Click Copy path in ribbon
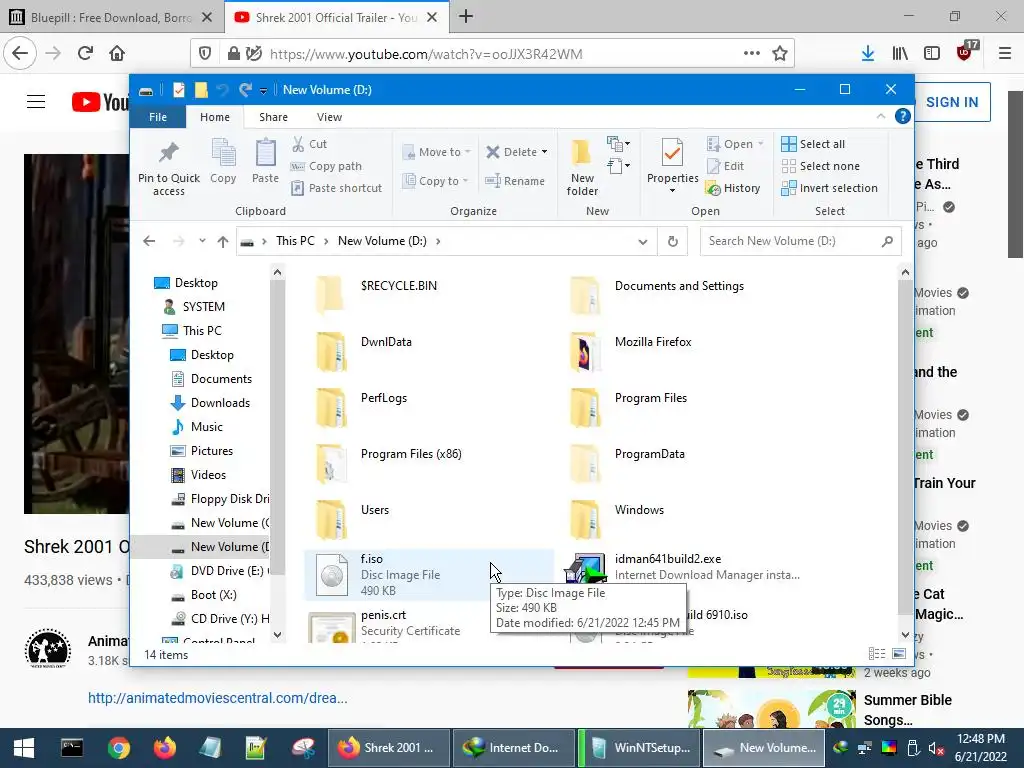 [326, 166]
